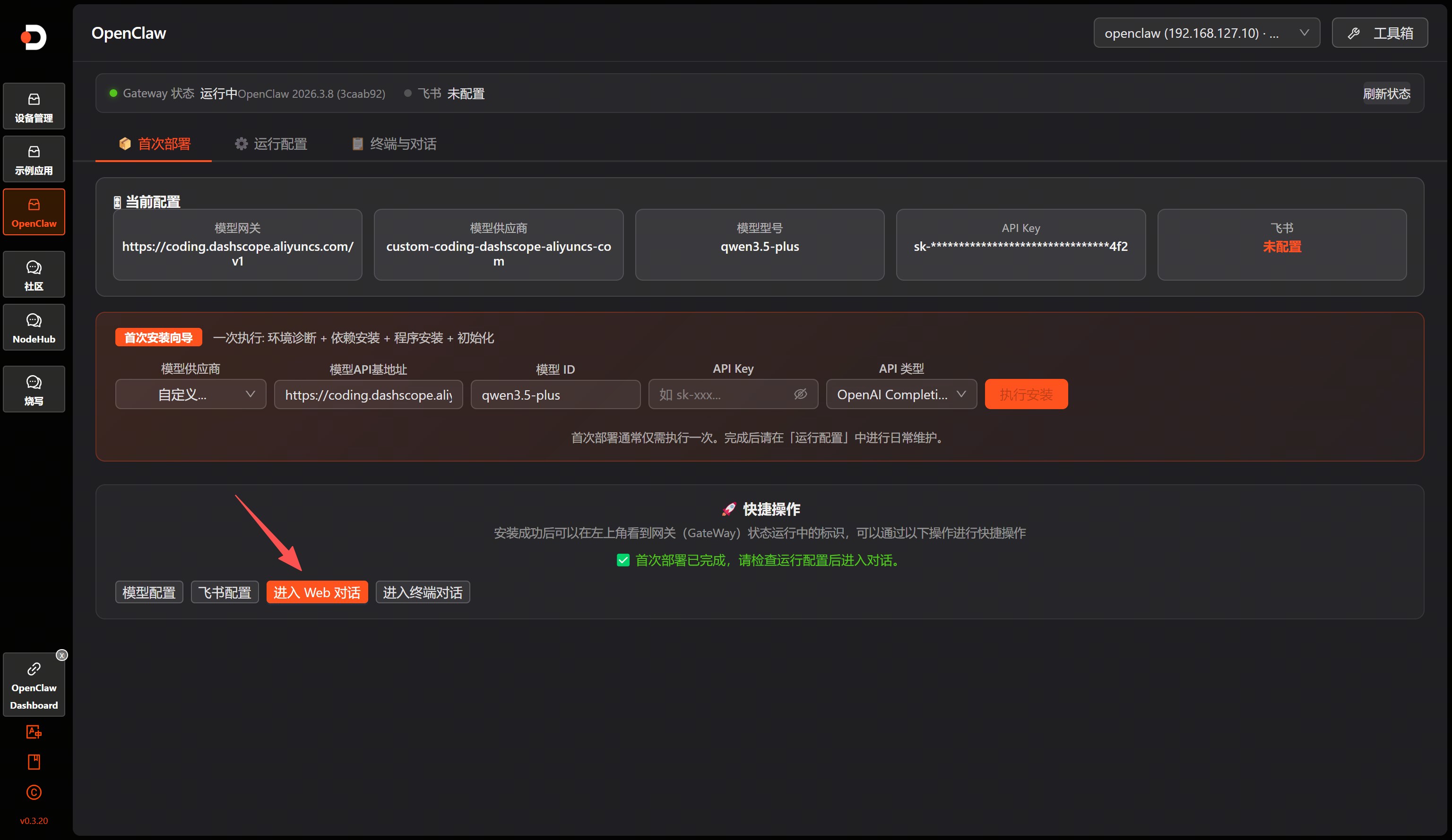
Task: Open the 模型供应商 自定义 dropdown
Action: [x=191, y=394]
